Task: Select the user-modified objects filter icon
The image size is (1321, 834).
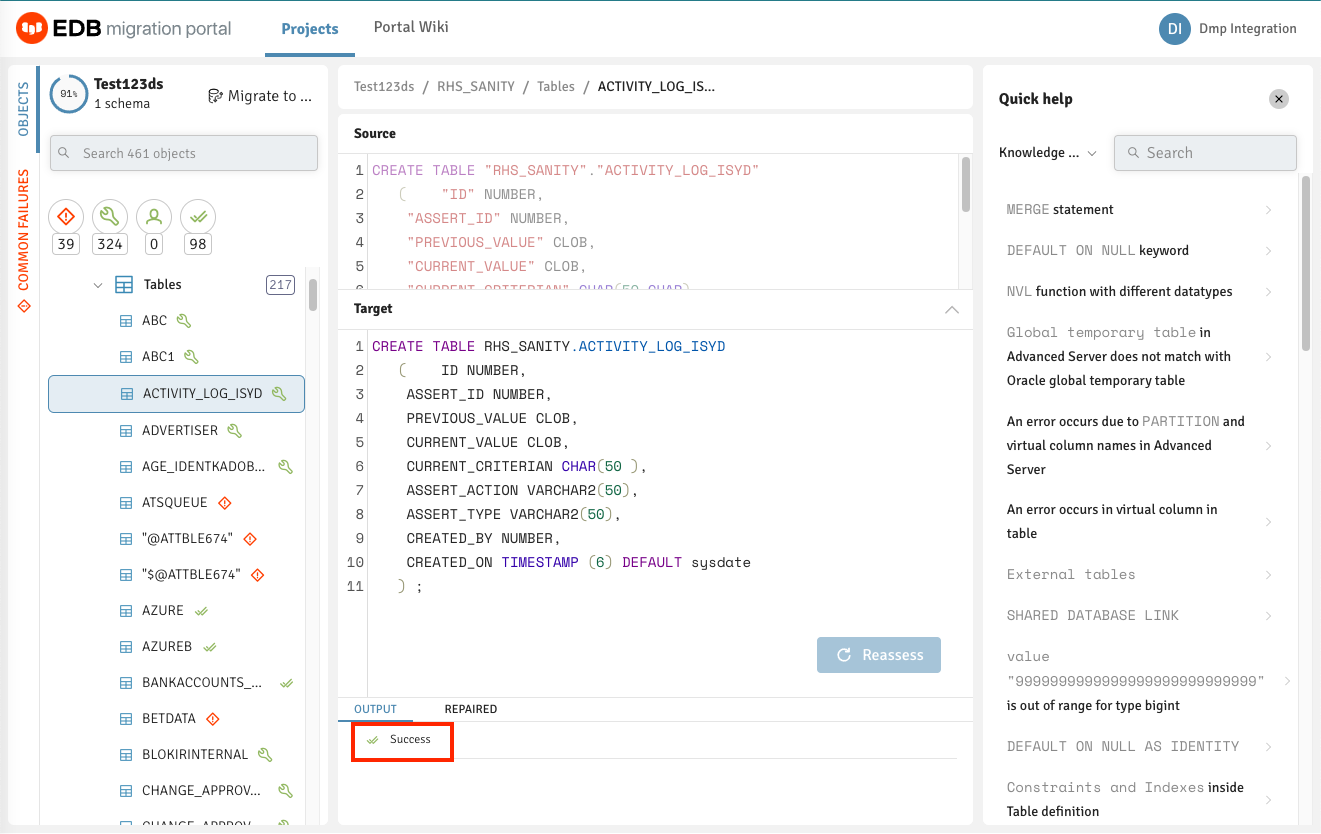Action: (x=154, y=216)
